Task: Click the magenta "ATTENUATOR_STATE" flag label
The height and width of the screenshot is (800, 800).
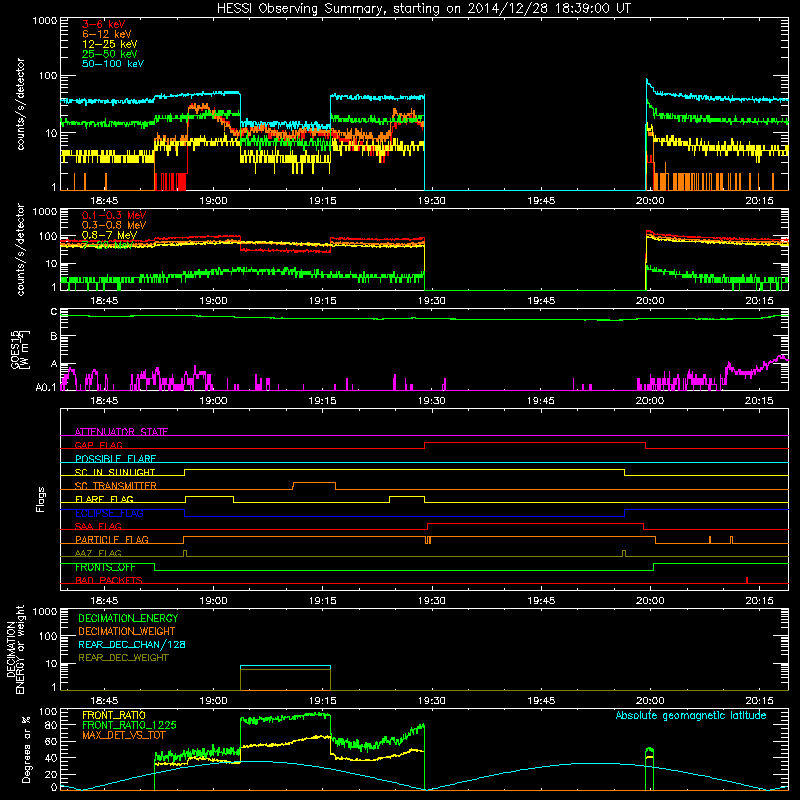Action: [121, 432]
